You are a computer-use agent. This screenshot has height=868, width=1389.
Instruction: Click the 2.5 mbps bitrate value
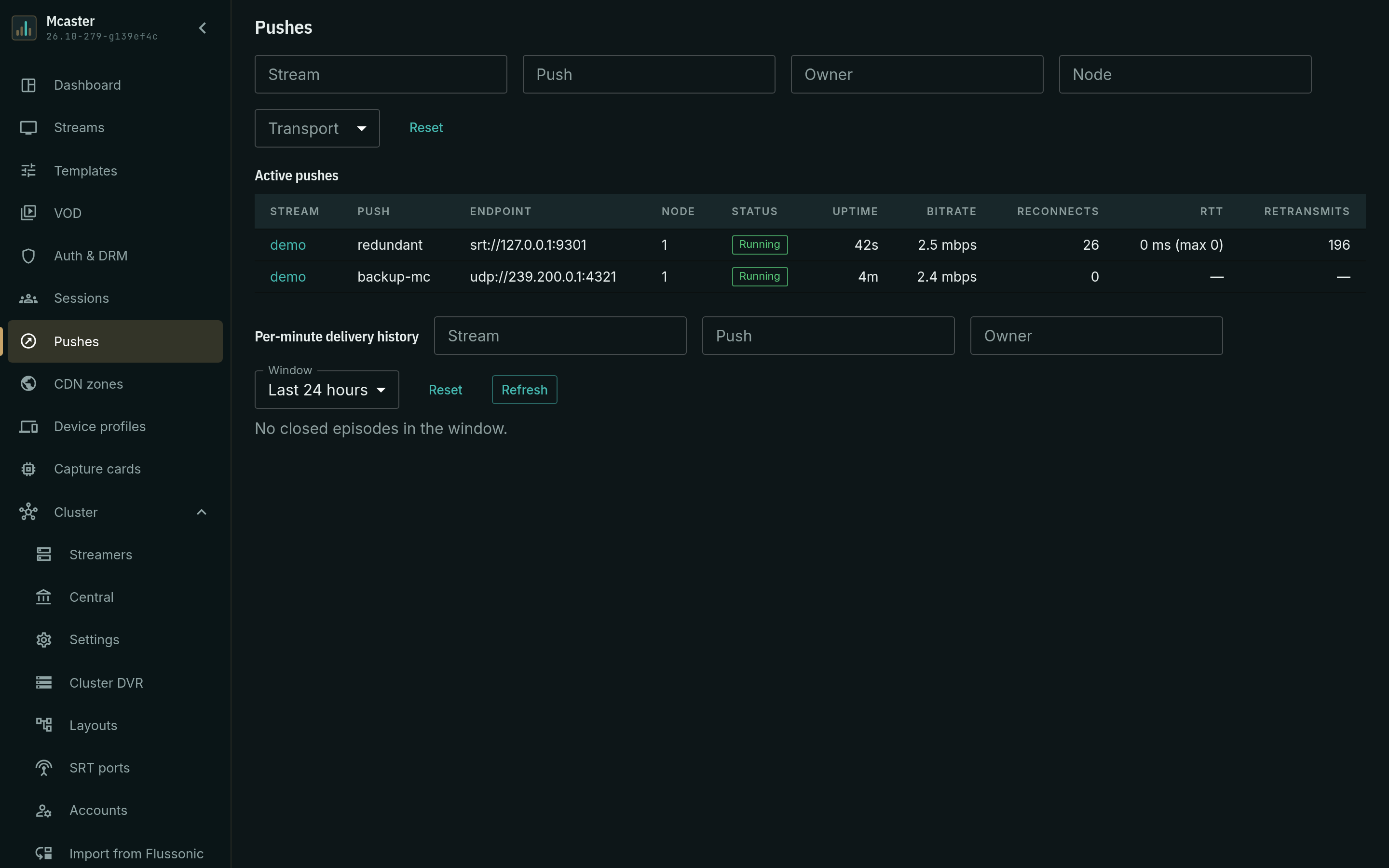pyautogui.click(x=947, y=244)
